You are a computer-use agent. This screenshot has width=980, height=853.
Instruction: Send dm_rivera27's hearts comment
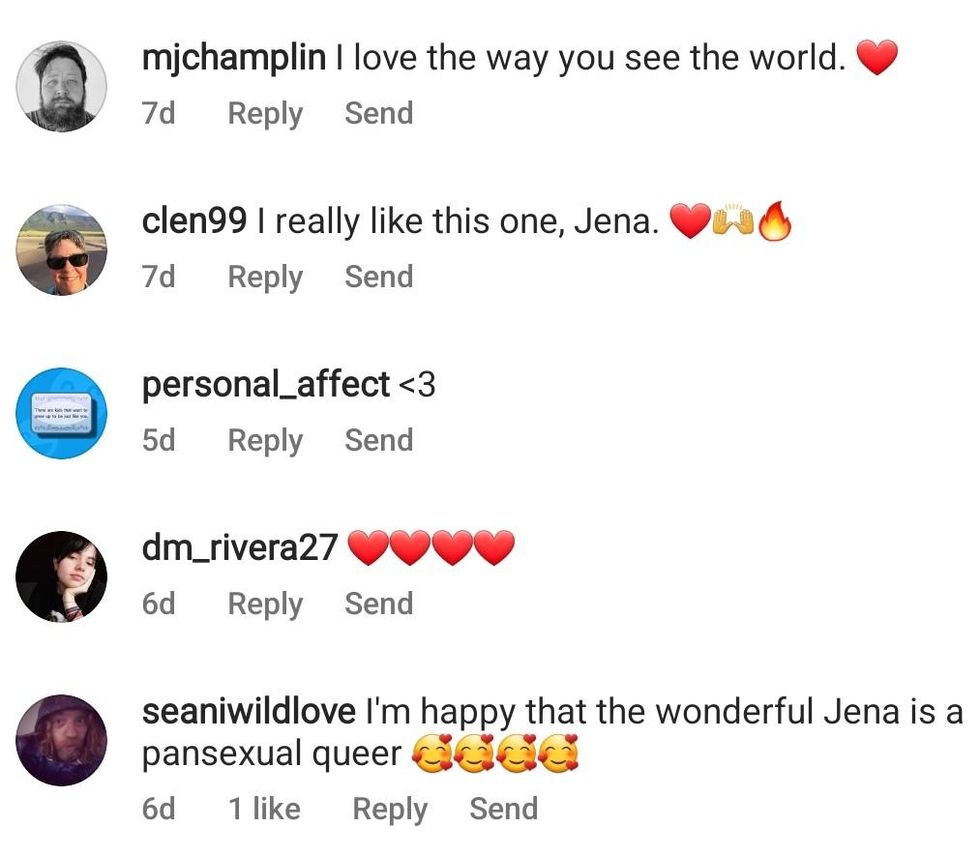(379, 604)
